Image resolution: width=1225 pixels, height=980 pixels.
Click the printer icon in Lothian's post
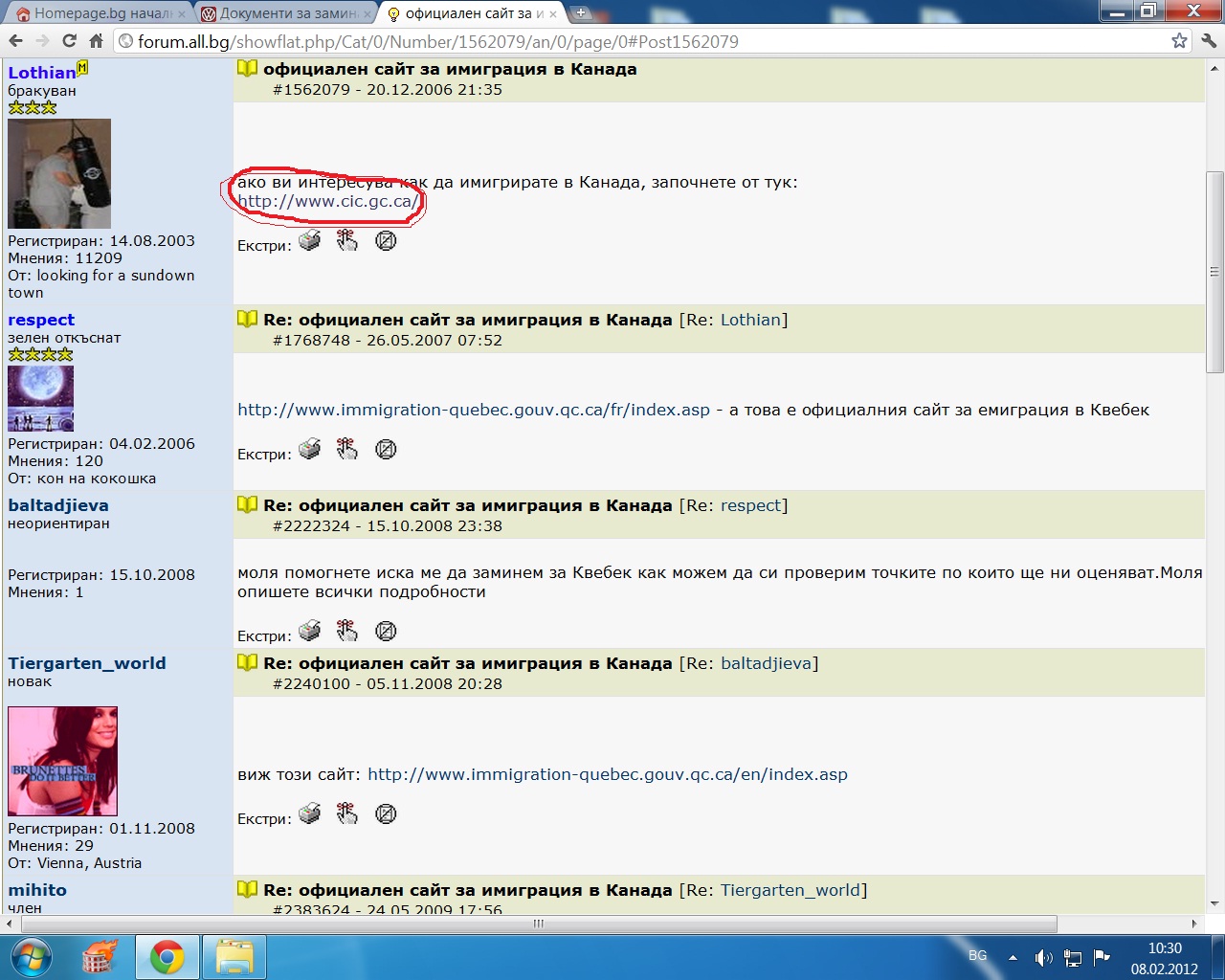[309, 241]
